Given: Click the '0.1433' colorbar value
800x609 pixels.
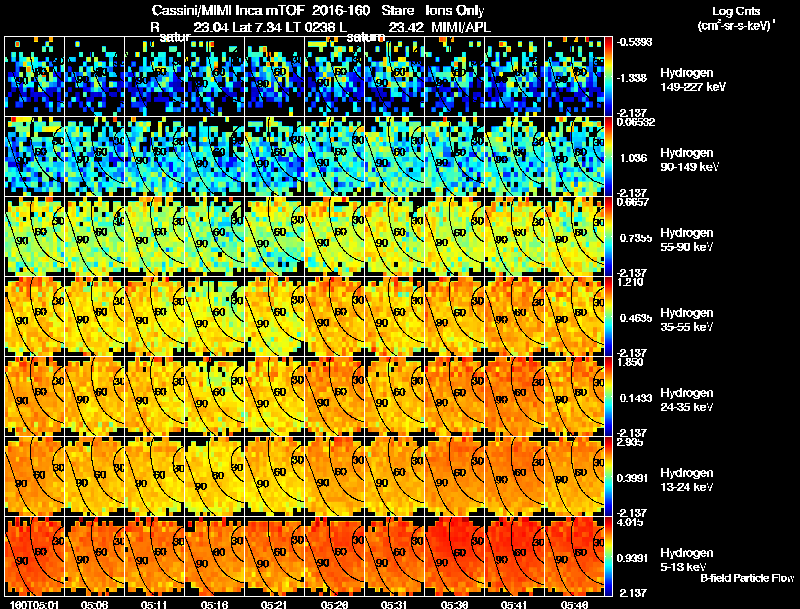Looking at the screenshot, I should click(635, 398).
